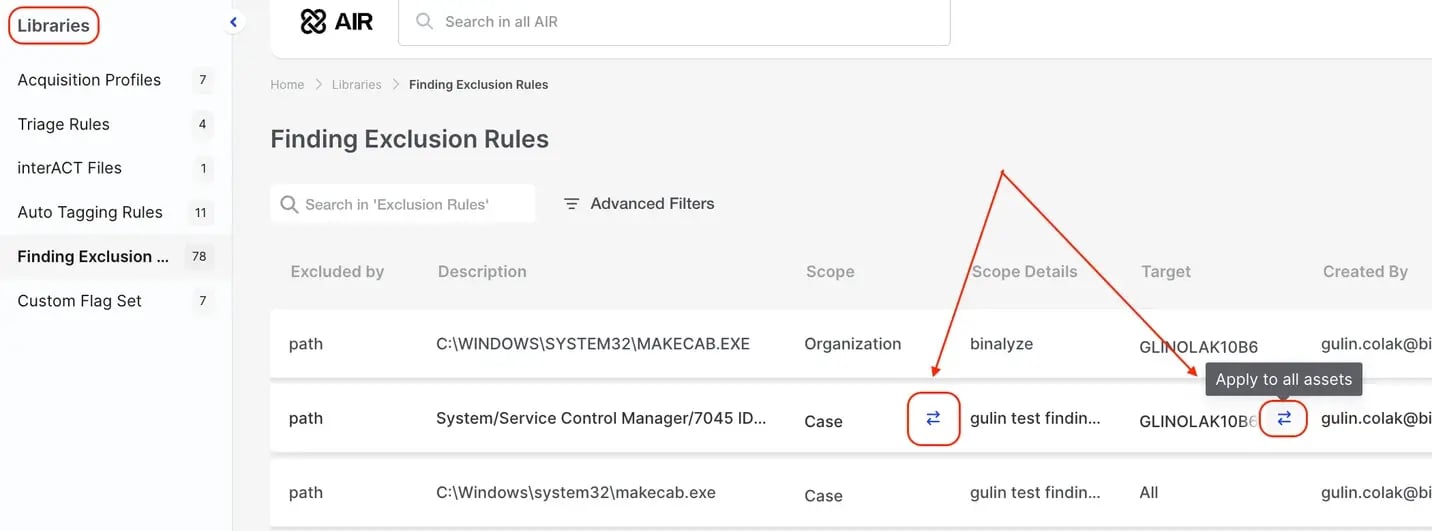Click the Search in 'Exclusion Rules' field
Viewport: 1432px width, 531px height.
(403, 204)
